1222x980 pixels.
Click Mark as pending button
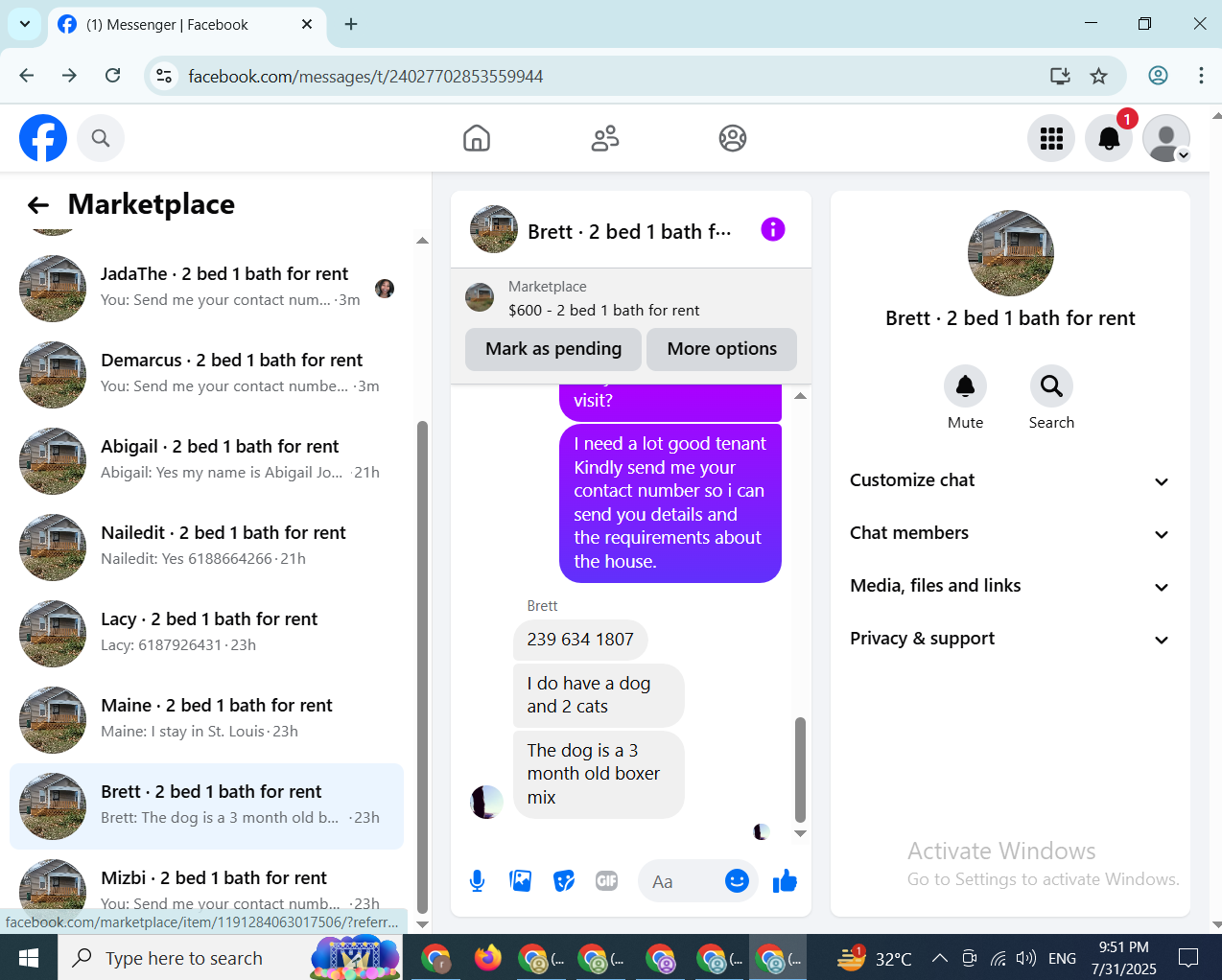pos(553,349)
